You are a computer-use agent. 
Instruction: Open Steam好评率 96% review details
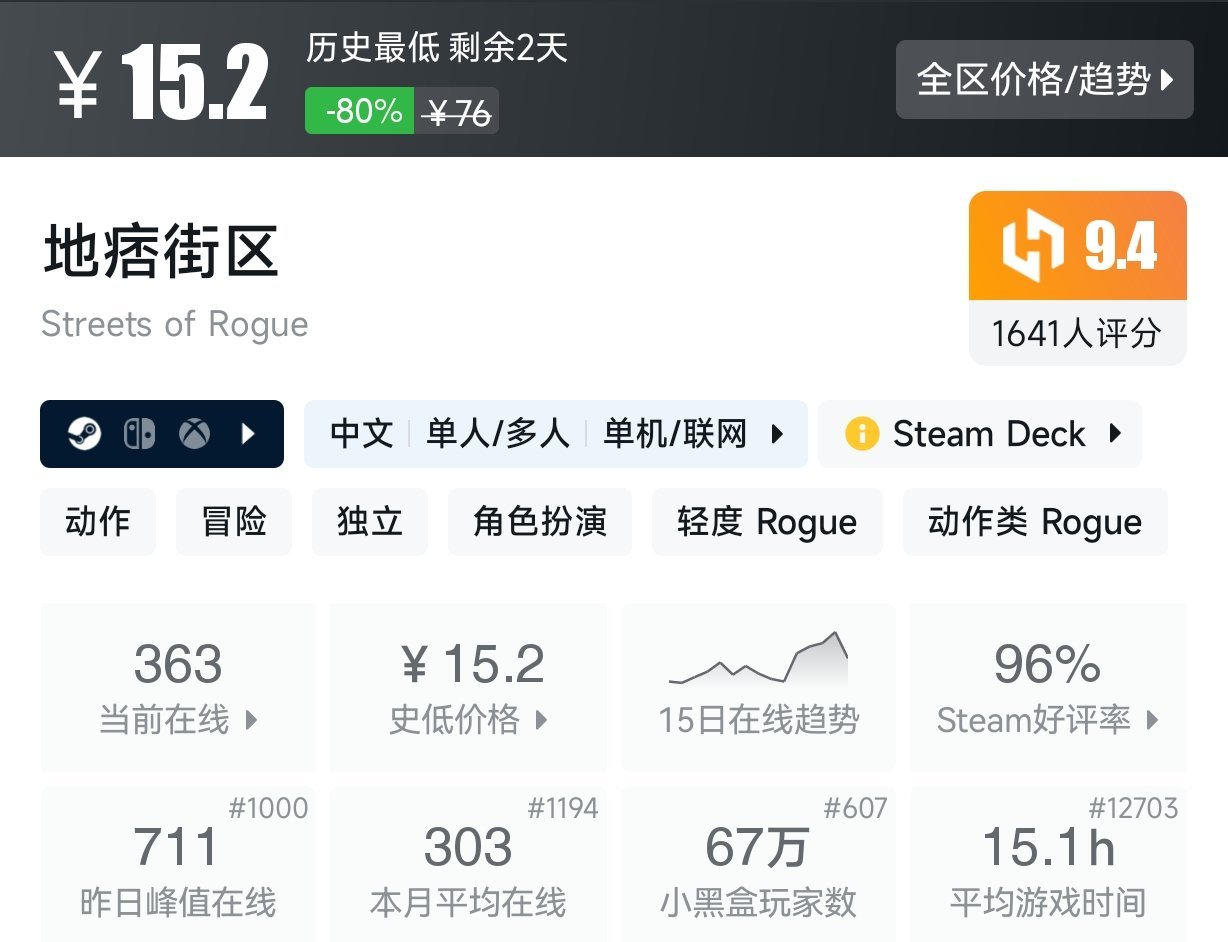pos(1048,687)
